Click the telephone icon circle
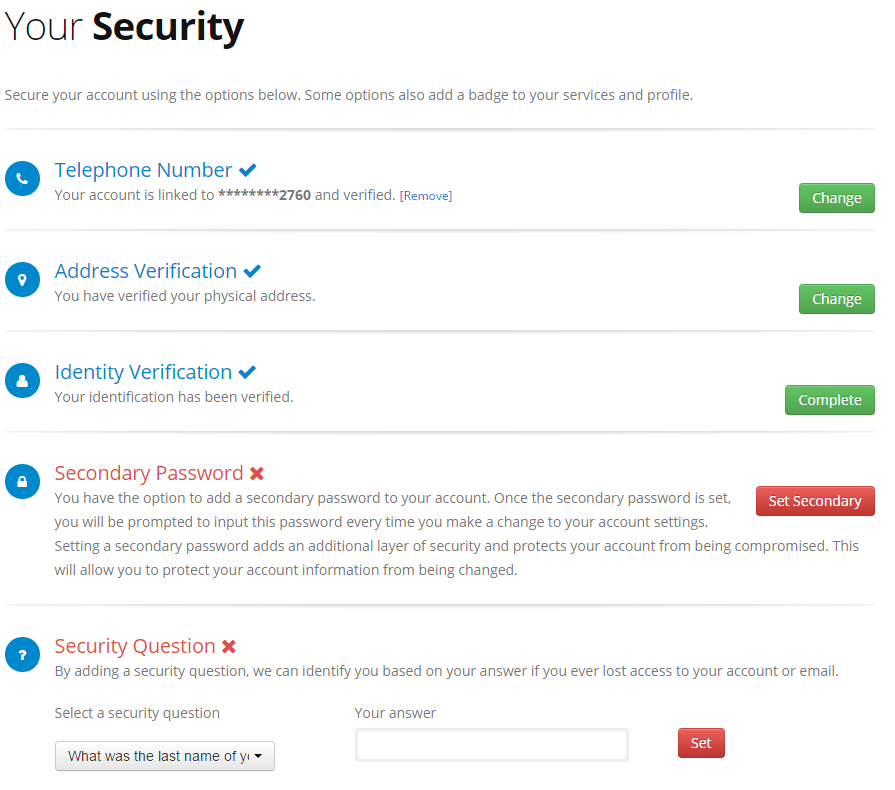 click(22, 179)
